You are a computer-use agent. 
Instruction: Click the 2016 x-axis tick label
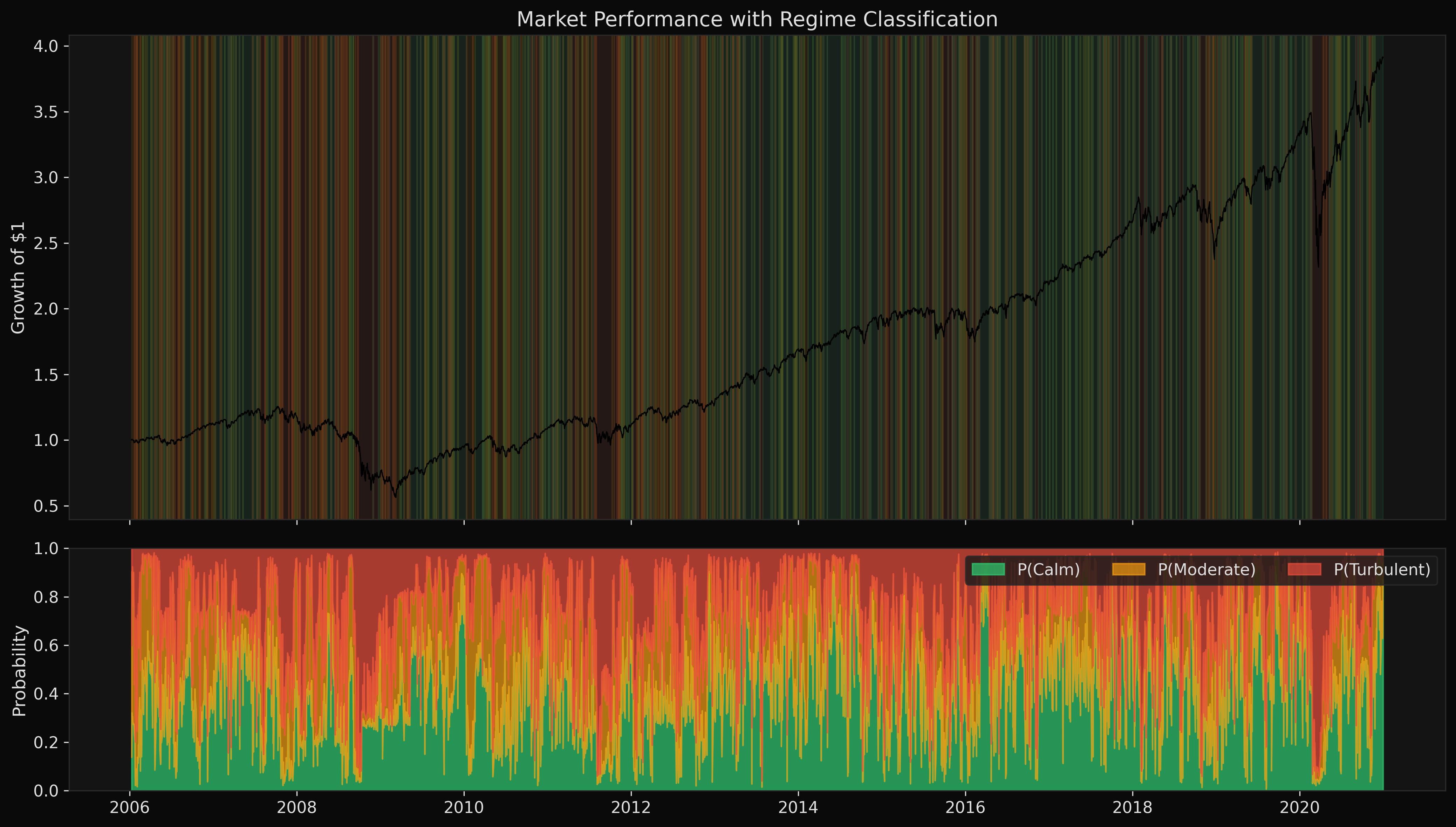[965, 808]
